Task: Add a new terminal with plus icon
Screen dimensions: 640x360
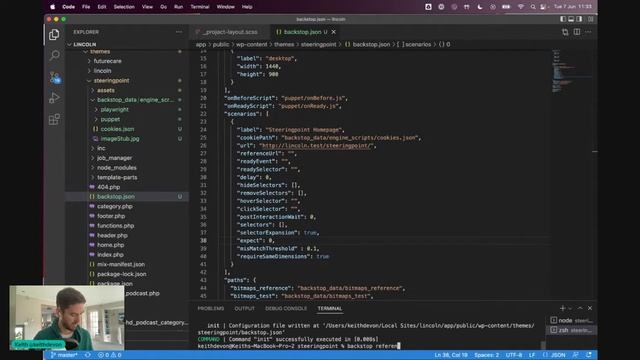Action: tap(562, 308)
